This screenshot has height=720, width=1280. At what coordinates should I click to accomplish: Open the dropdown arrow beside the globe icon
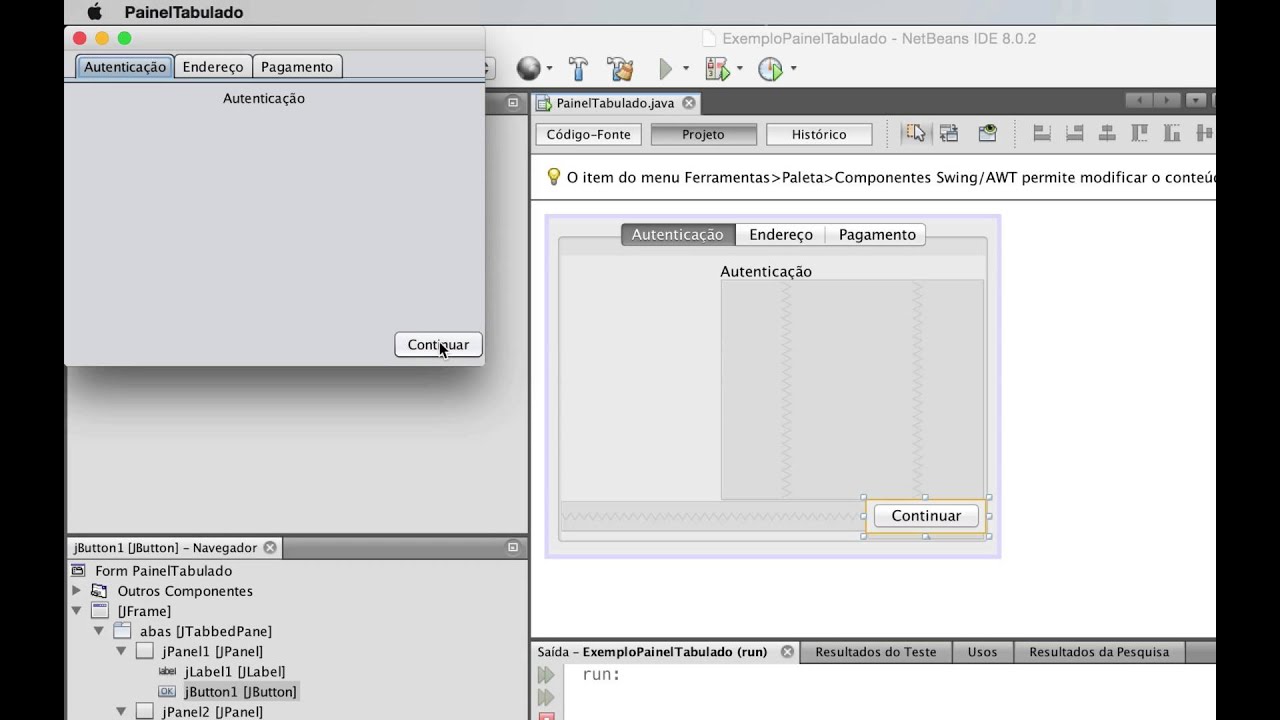[x=549, y=69]
